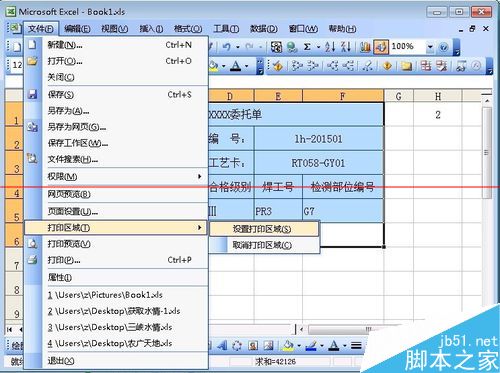Click cell H1 containing 2

438,115
